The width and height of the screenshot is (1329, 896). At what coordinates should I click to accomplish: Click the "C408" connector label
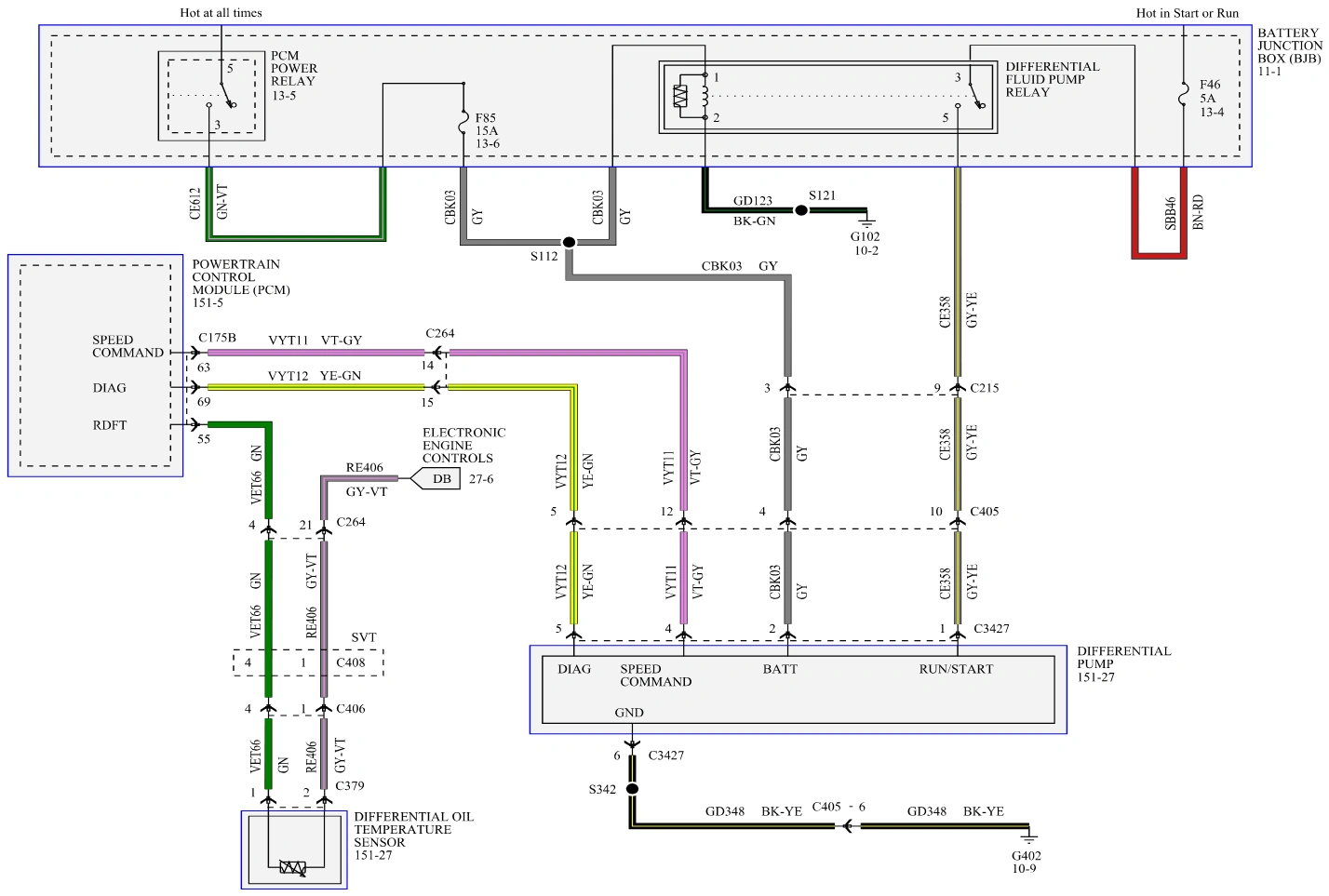click(351, 662)
